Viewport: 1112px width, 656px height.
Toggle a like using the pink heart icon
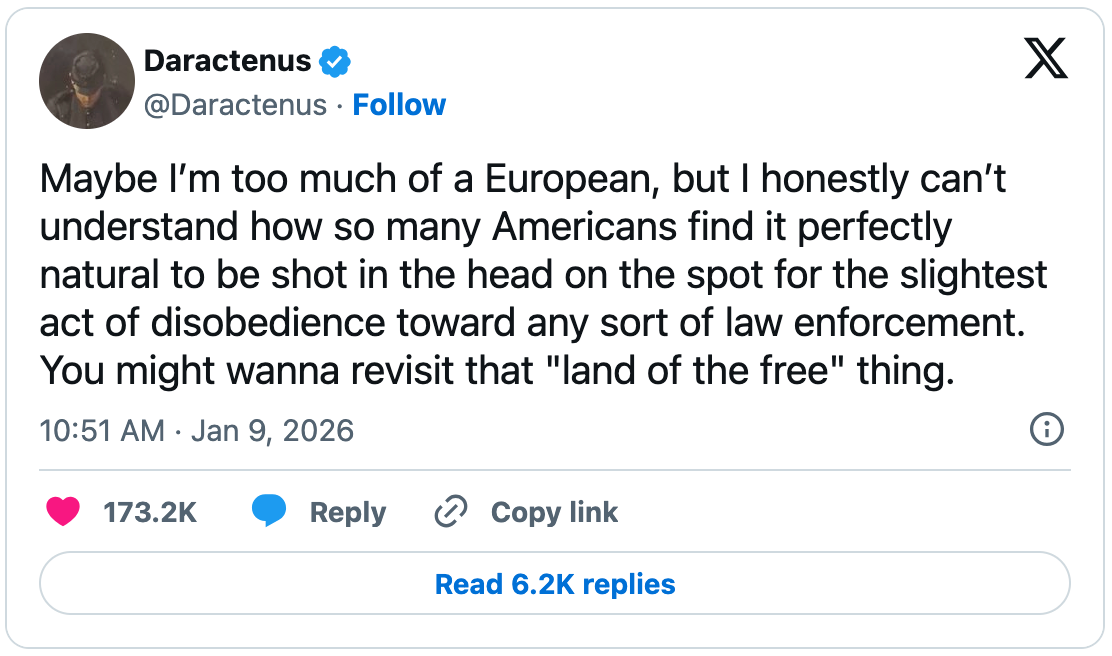[64, 511]
